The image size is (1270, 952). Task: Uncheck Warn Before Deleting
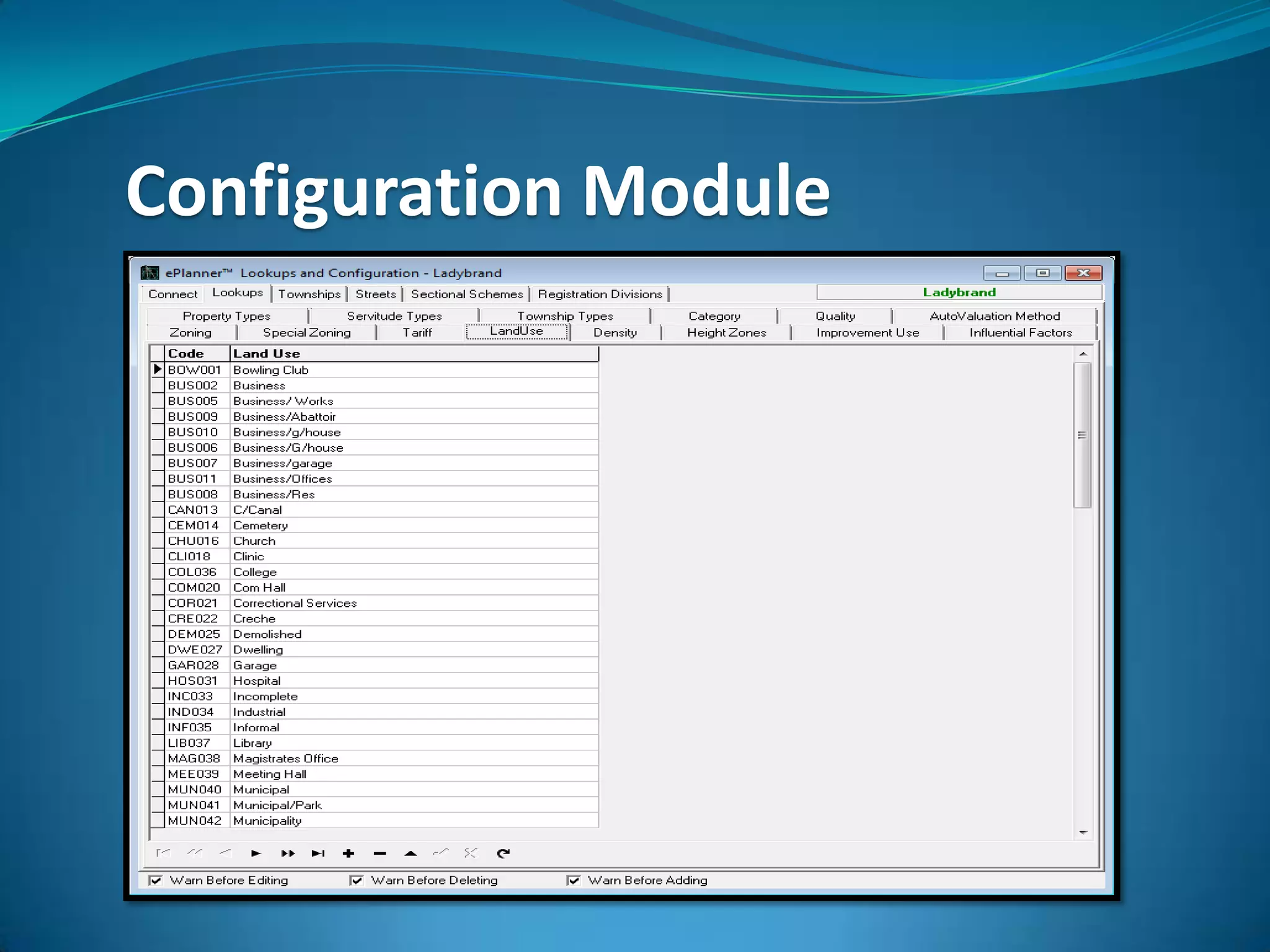pos(357,880)
